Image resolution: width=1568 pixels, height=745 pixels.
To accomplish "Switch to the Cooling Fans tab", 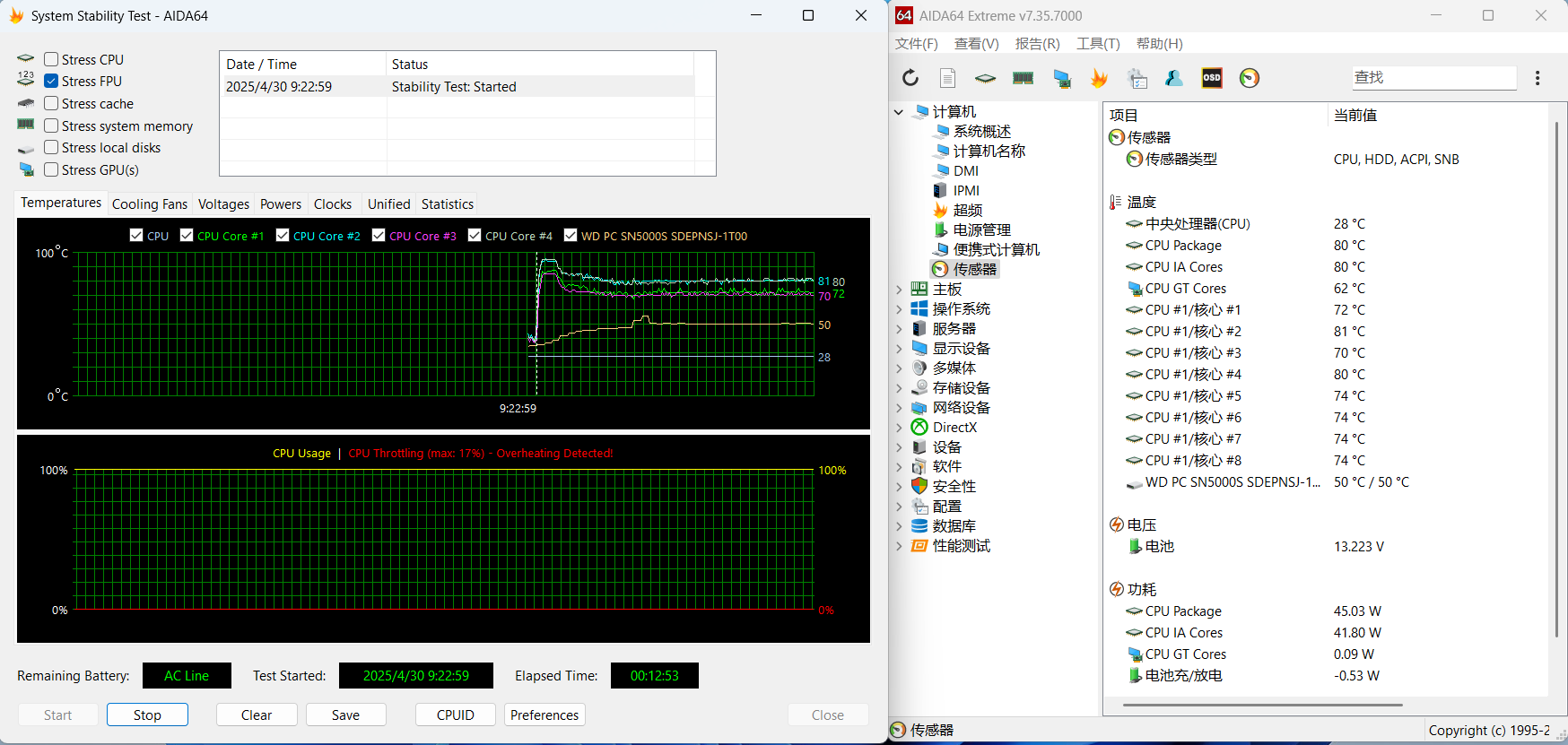I will pos(150,204).
